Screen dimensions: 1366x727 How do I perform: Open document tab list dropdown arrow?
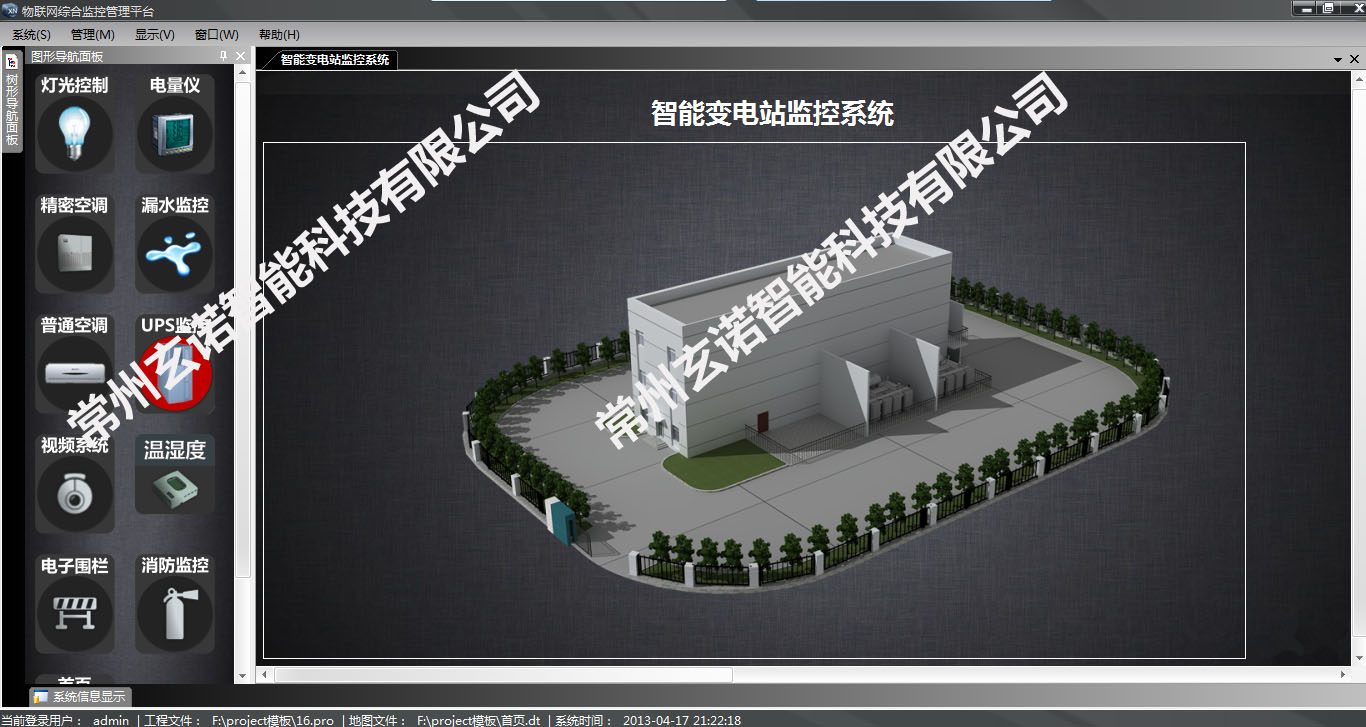coord(1338,60)
